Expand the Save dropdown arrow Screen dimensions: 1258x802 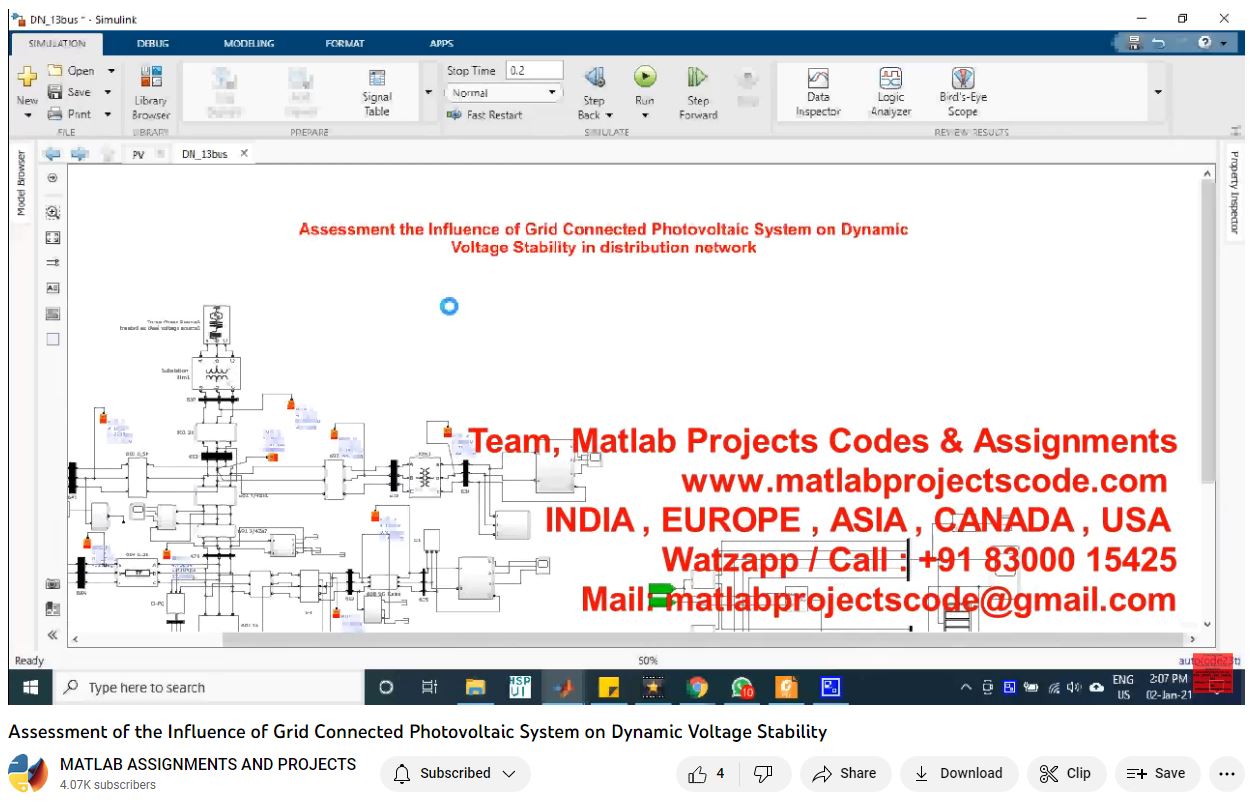click(108, 92)
